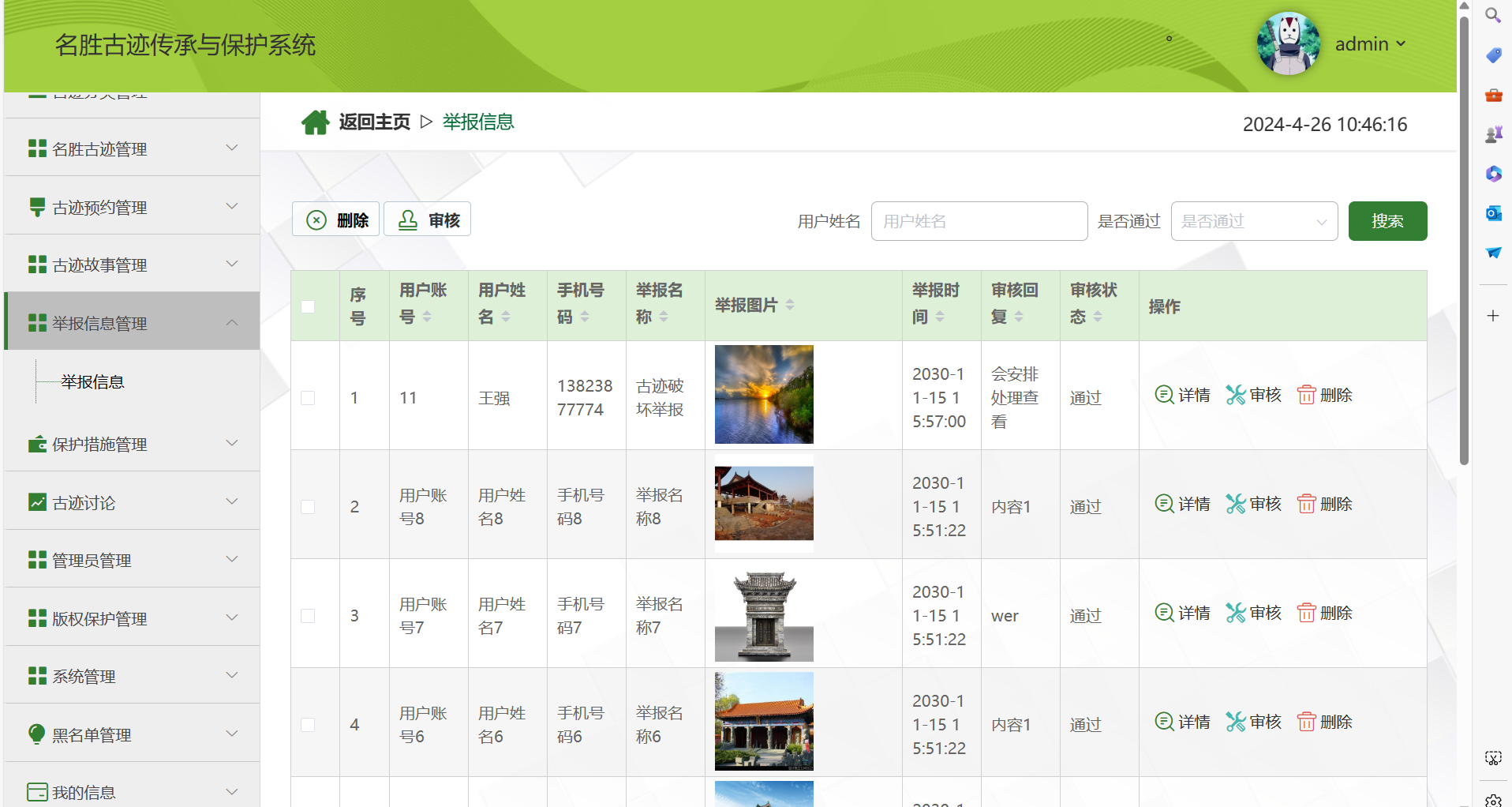Expand 名胜古迹管理 menu

(x=133, y=148)
